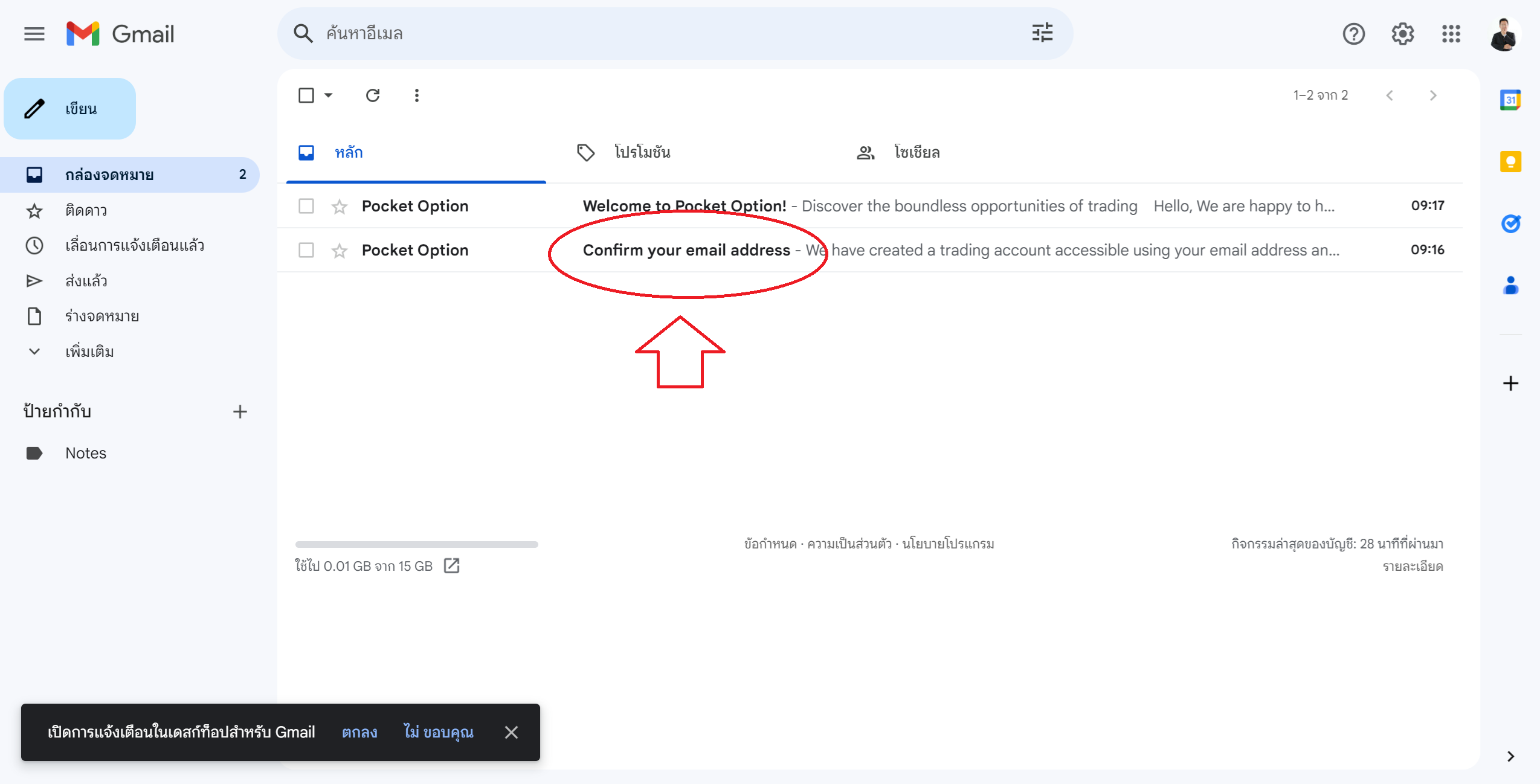Screen dimensions: 1540x784
Task: Star the Welcome to Pocket Option email
Action: point(340,207)
